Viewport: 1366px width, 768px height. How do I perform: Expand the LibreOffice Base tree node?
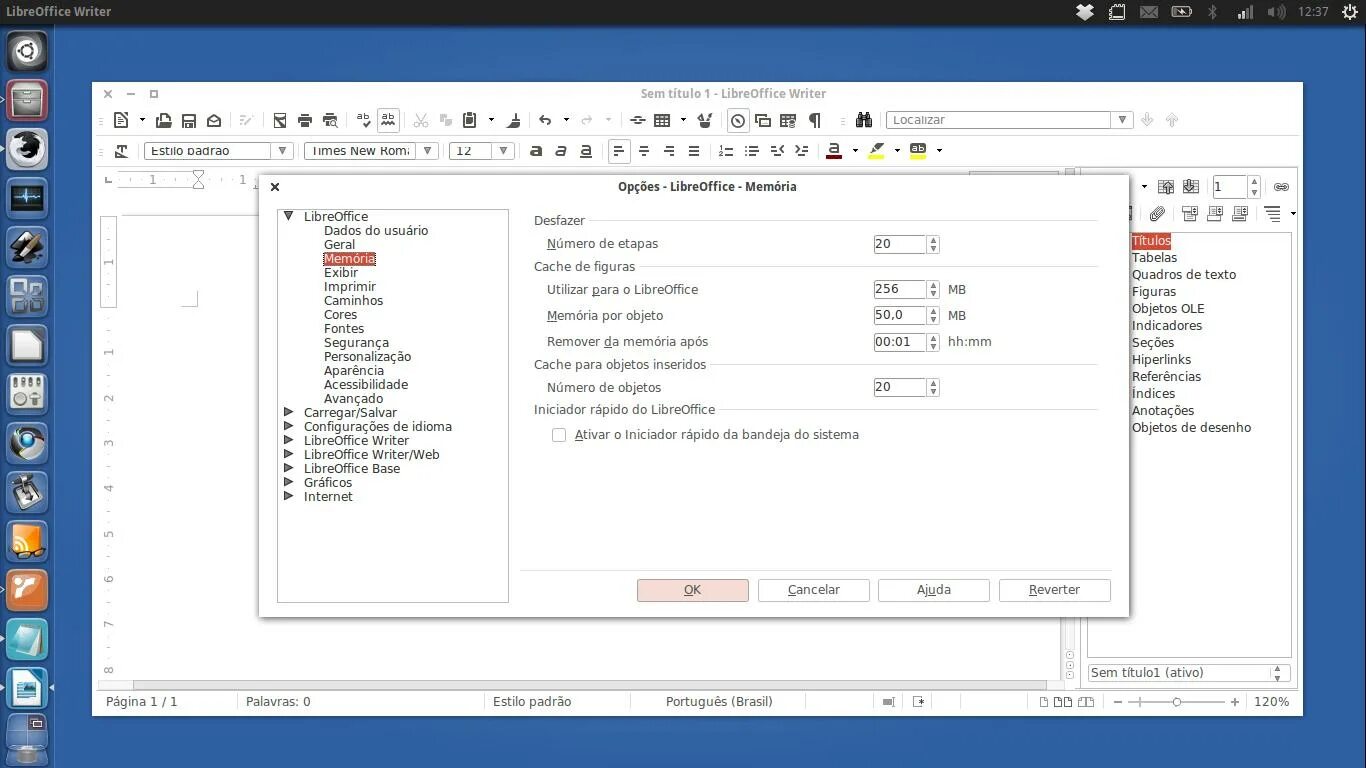[289, 468]
